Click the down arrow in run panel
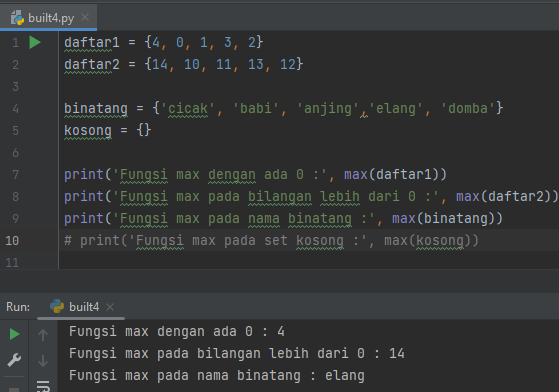The image size is (559, 392). (x=43, y=361)
